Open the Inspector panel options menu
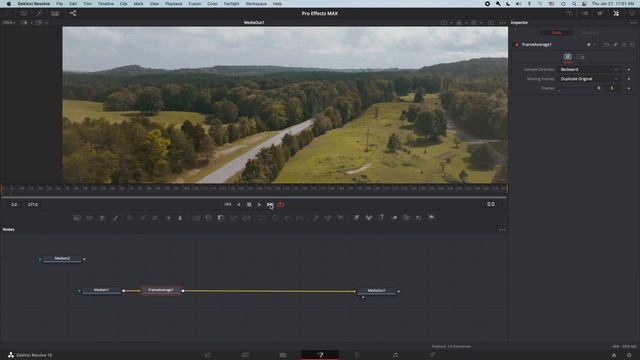 pos(633,22)
